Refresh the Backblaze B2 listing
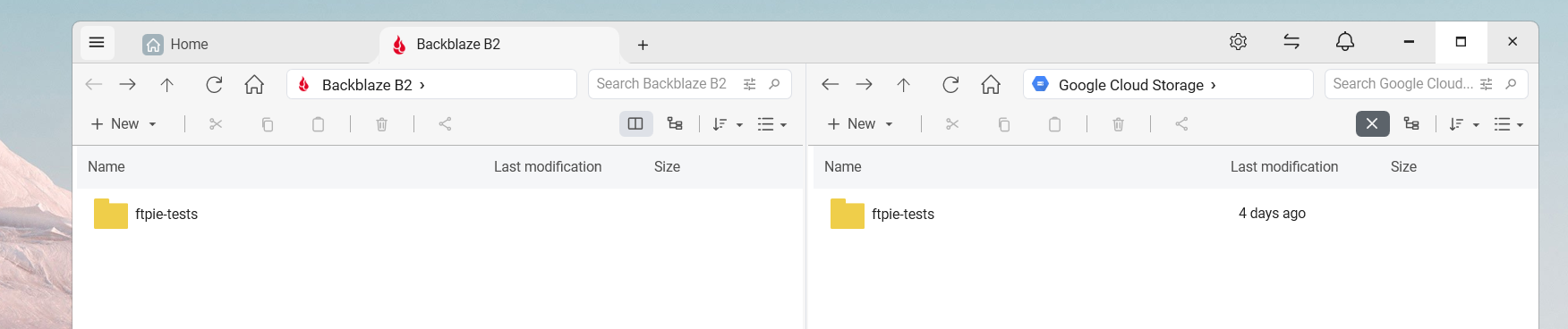 [214, 84]
